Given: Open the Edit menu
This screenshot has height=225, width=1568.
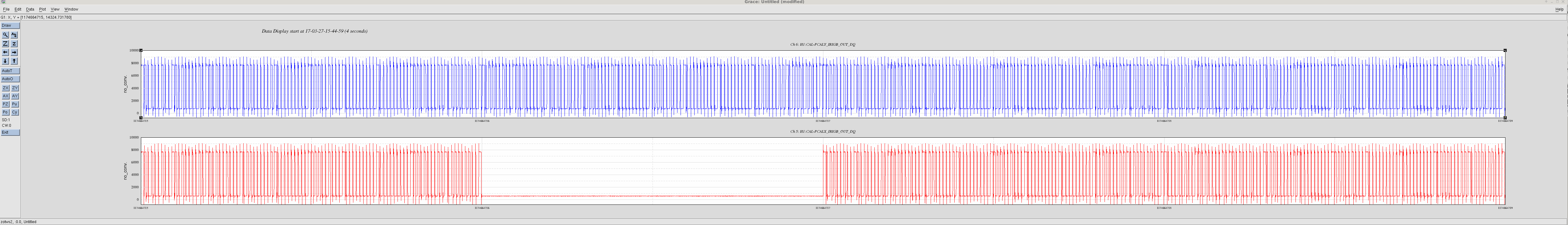Looking at the screenshot, I should 18,9.
